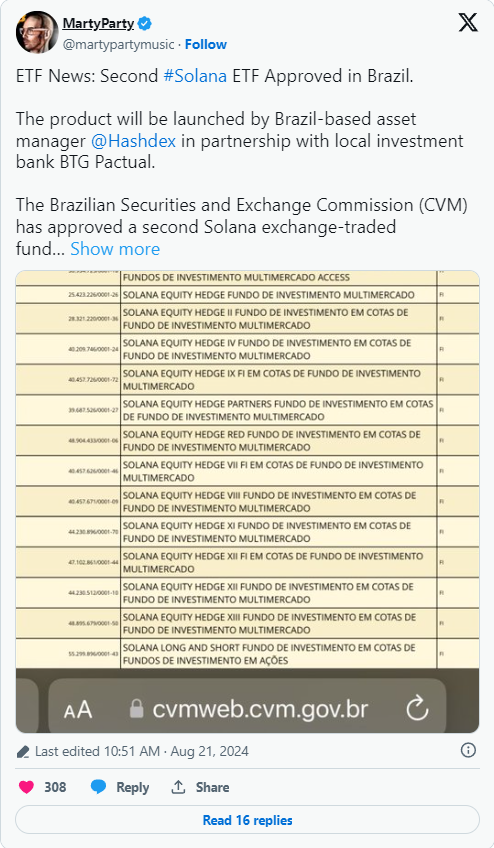The width and height of the screenshot is (494, 848).
Task: Click the share upload icon
Action: [178, 787]
